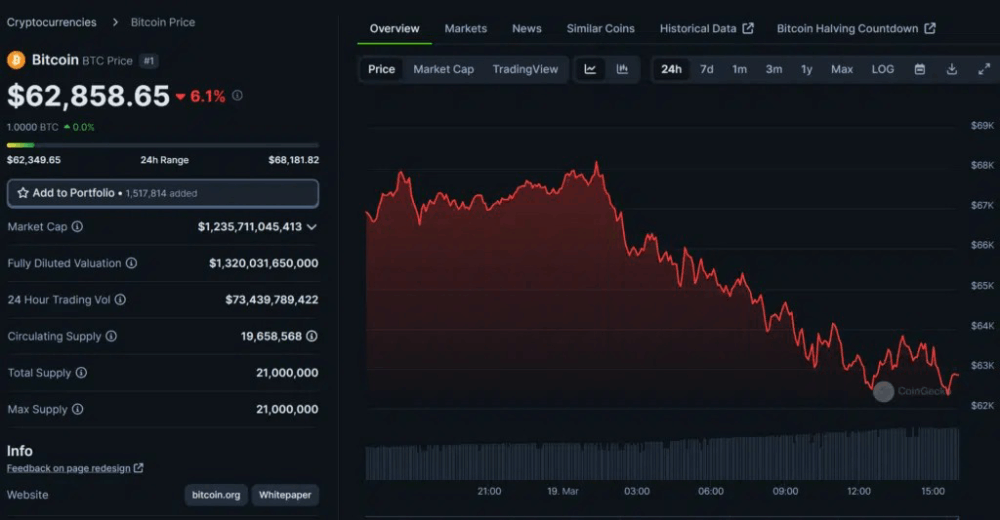Click the Bitcoin Price breadcrumb

pyautogui.click(x=163, y=22)
